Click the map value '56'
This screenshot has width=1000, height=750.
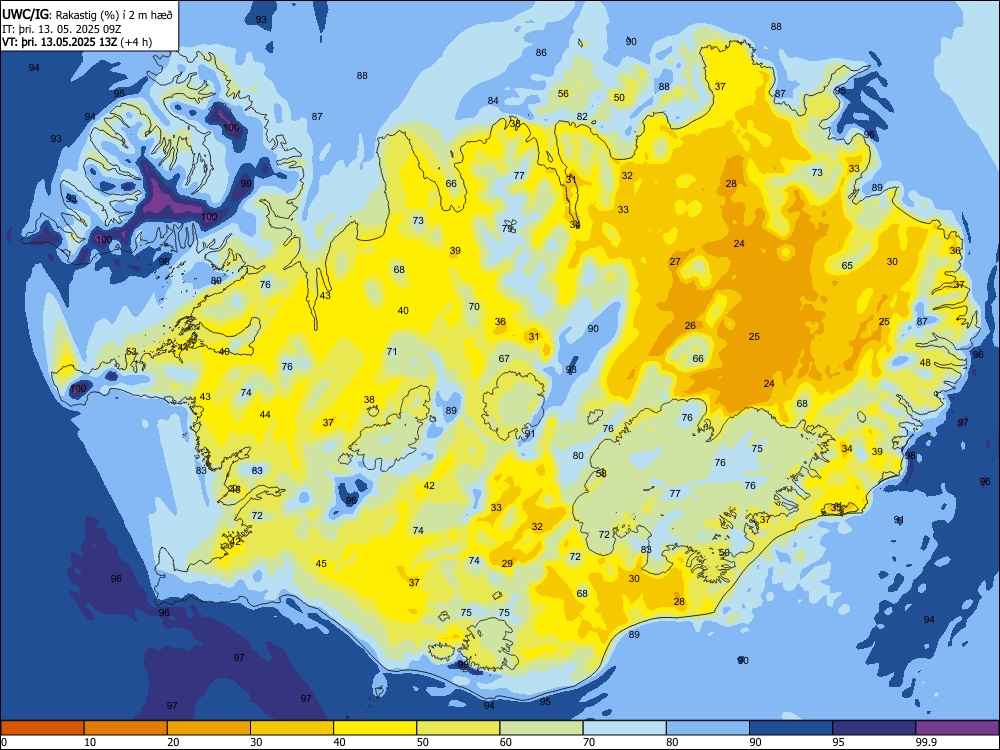(x=563, y=93)
